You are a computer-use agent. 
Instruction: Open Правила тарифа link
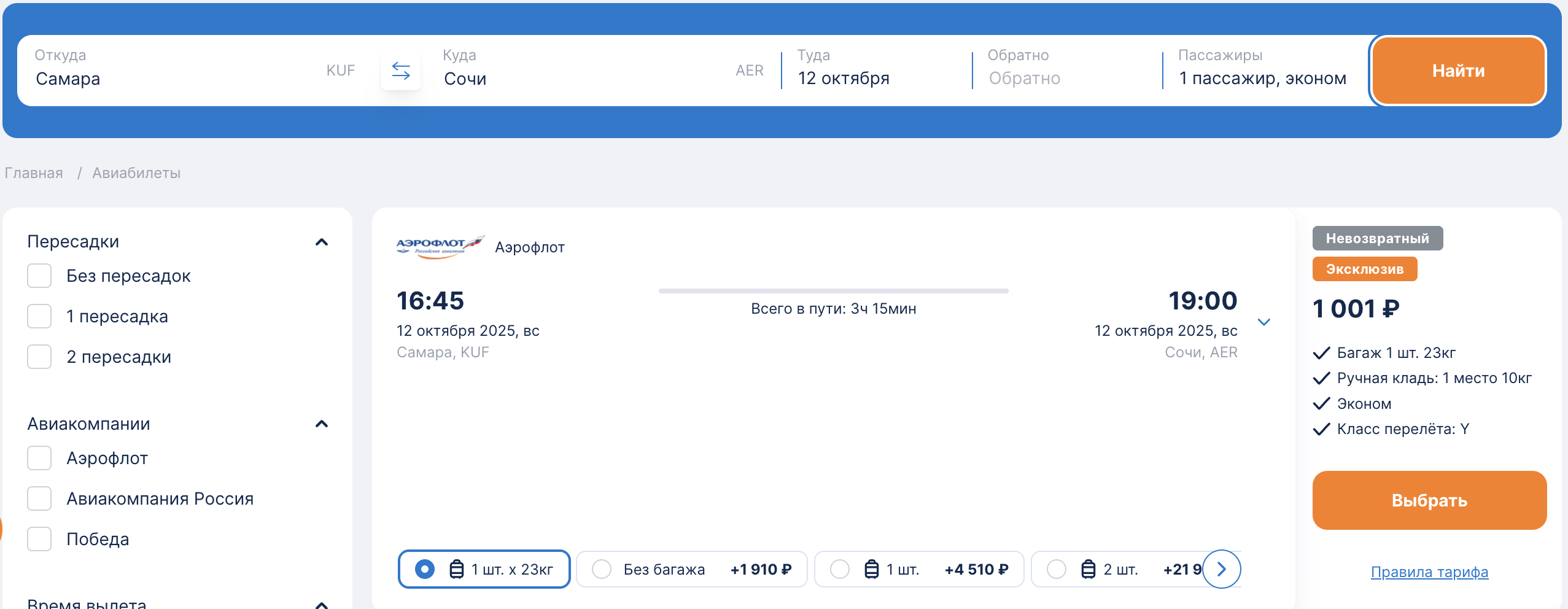(x=1429, y=572)
